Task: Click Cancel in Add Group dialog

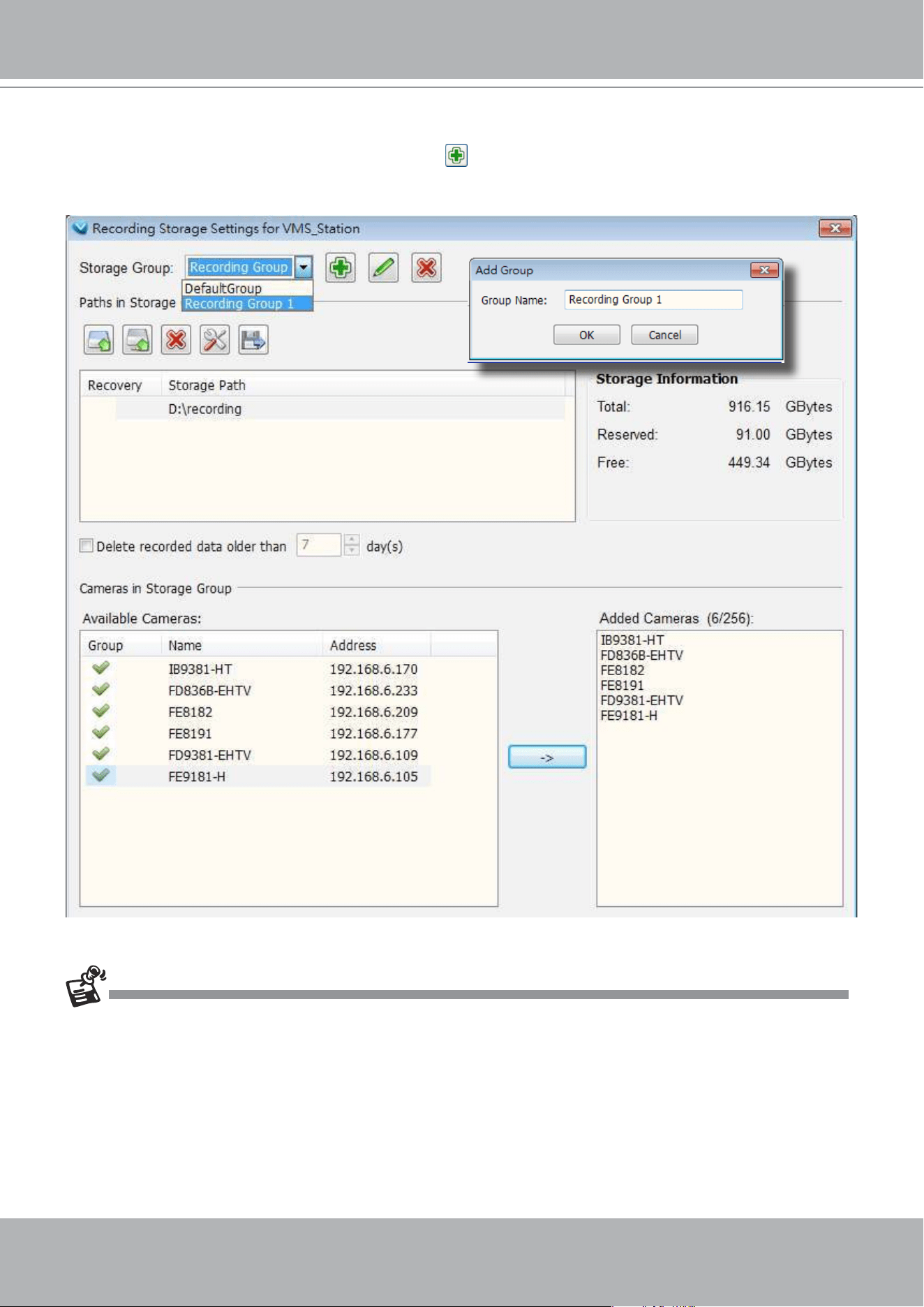Action: 664,335
